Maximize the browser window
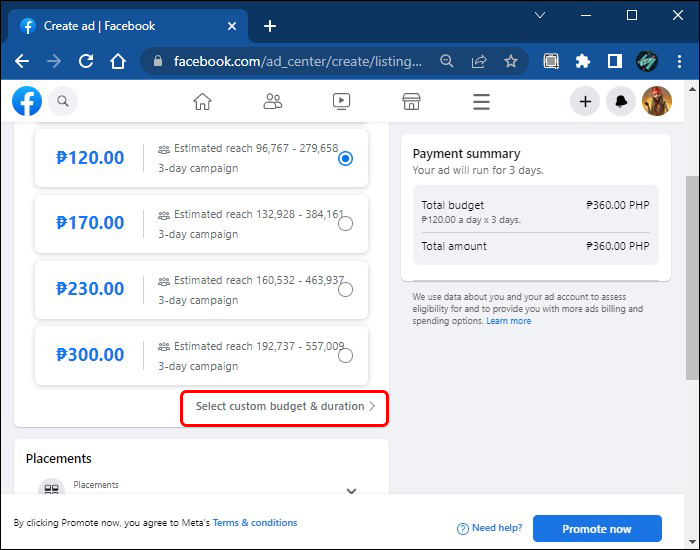 pyautogui.click(x=632, y=15)
